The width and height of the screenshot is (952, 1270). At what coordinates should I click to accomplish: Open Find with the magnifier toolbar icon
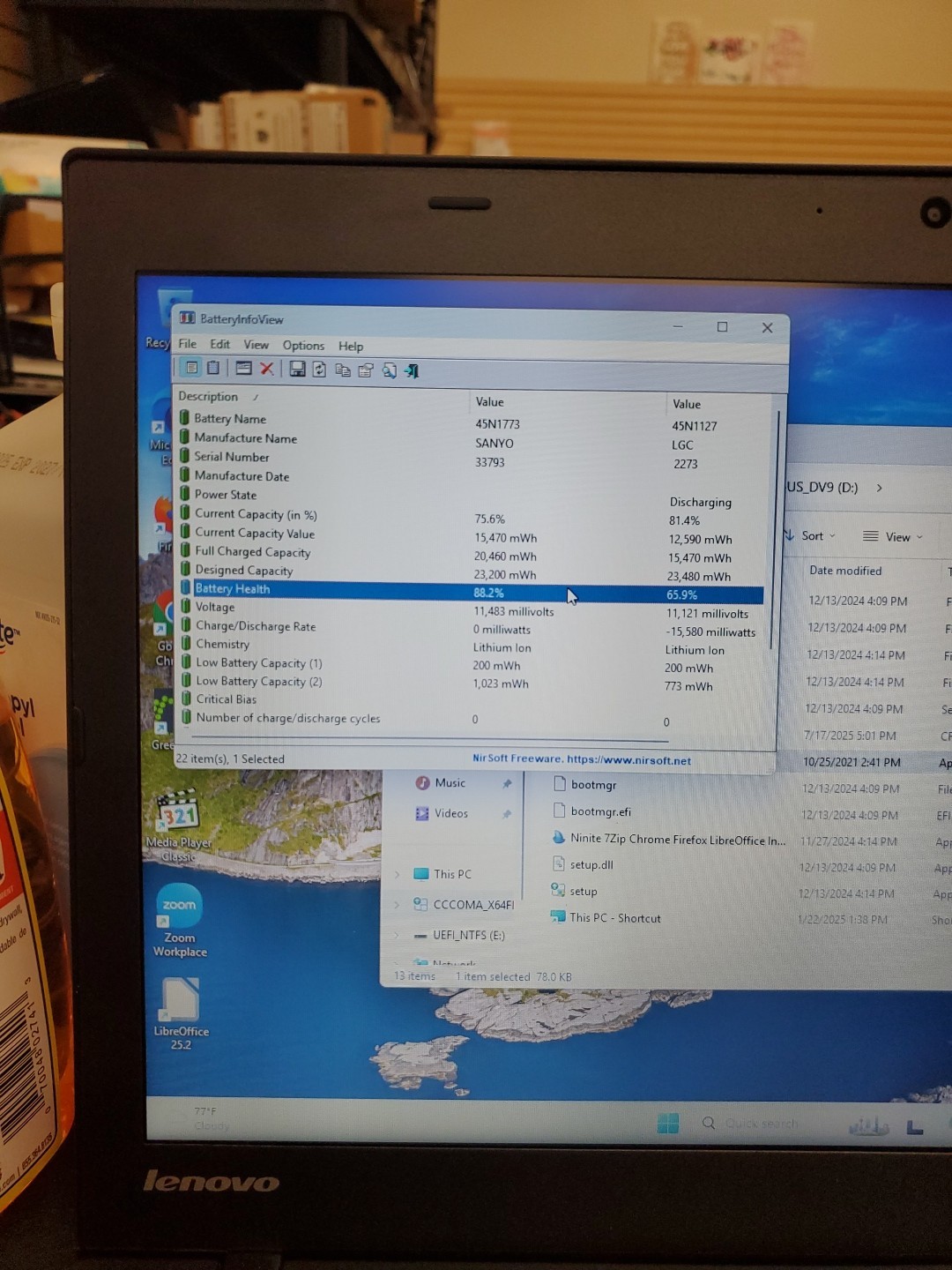(389, 370)
